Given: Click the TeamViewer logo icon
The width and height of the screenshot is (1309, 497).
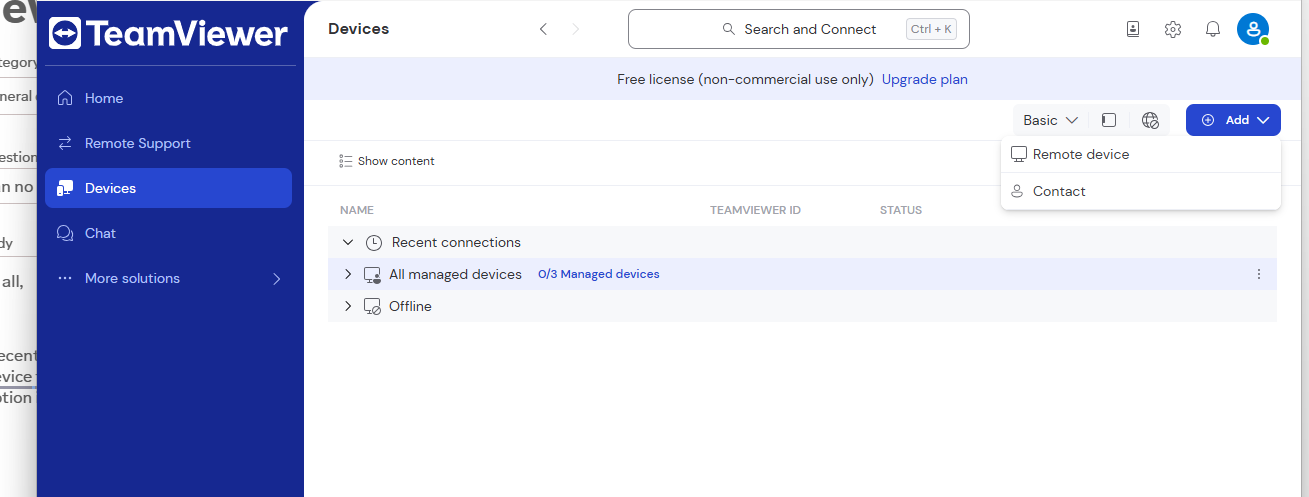Looking at the screenshot, I should (65, 33).
